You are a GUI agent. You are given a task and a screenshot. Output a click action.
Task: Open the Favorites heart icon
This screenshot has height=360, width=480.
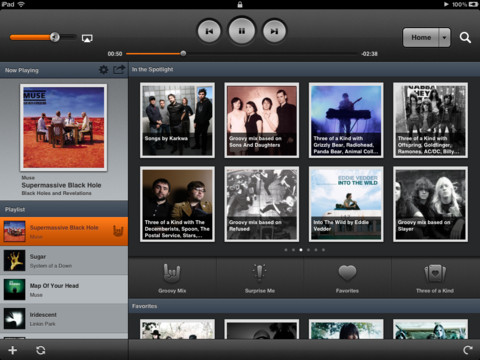[x=347, y=273]
